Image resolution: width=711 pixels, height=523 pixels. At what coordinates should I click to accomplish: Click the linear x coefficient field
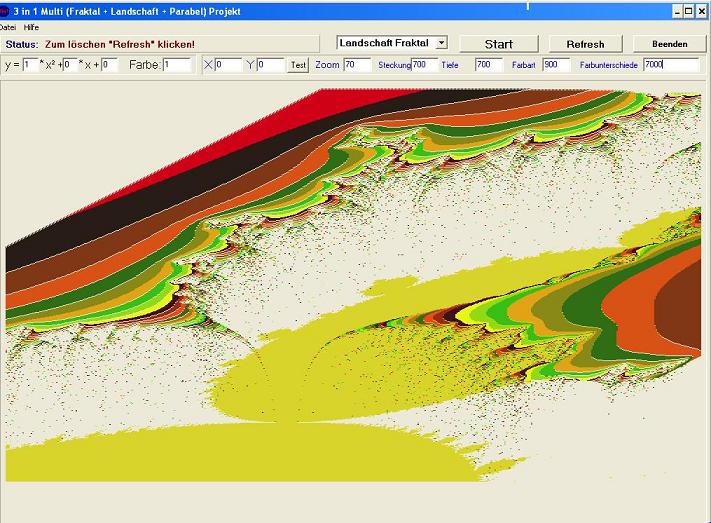click(69, 65)
